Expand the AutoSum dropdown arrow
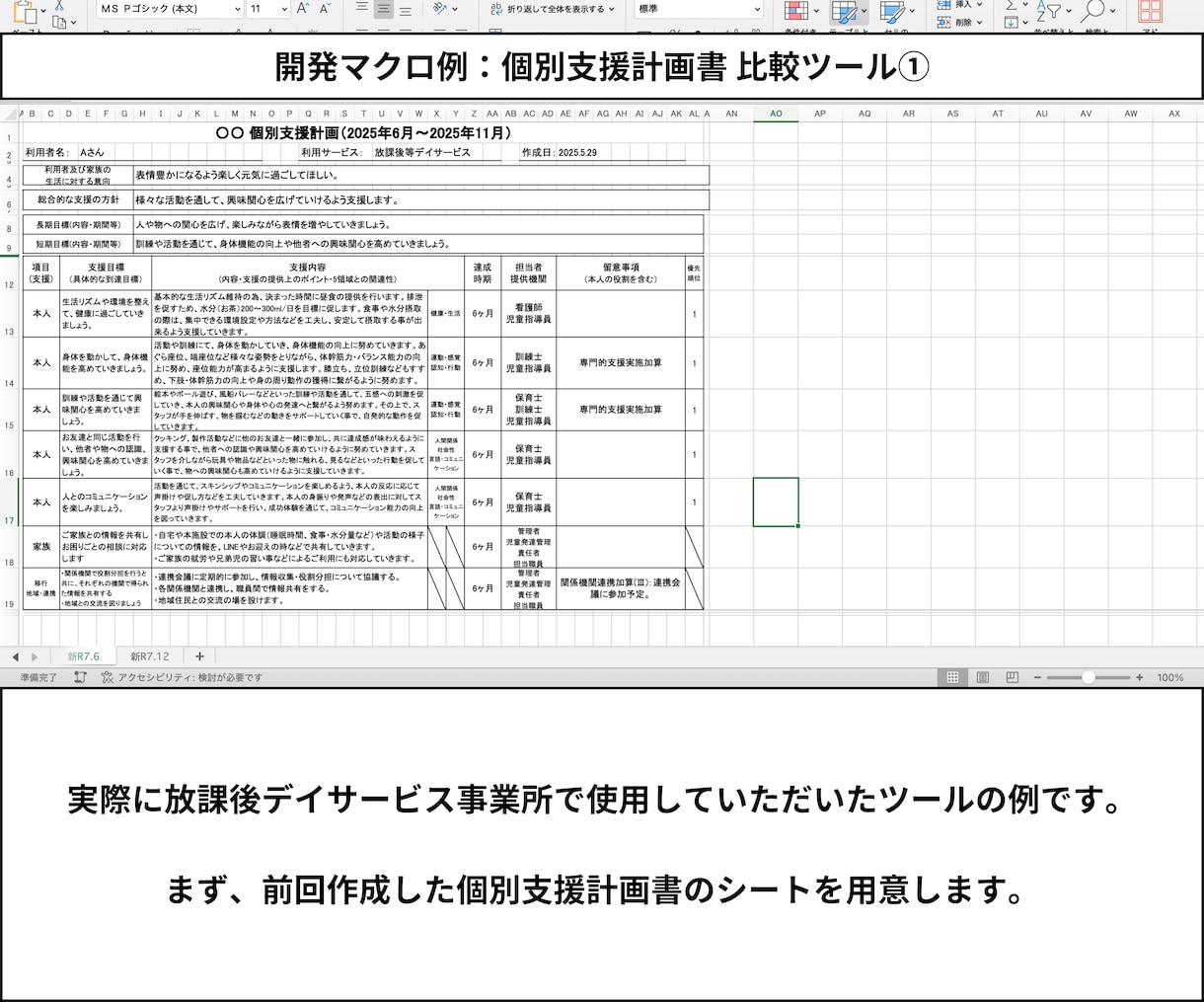The width and height of the screenshot is (1204, 1002). point(1025,5)
